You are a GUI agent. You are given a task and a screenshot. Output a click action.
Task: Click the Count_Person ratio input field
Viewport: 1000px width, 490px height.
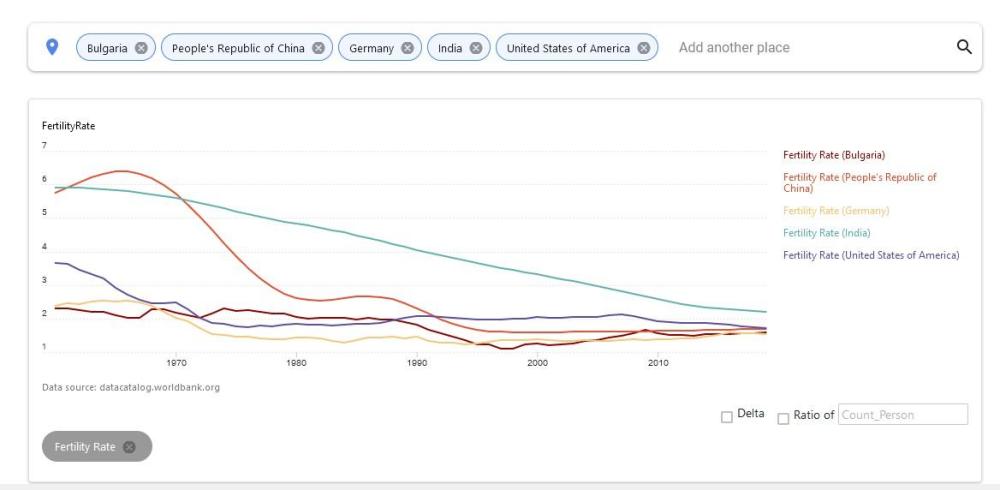point(903,414)
